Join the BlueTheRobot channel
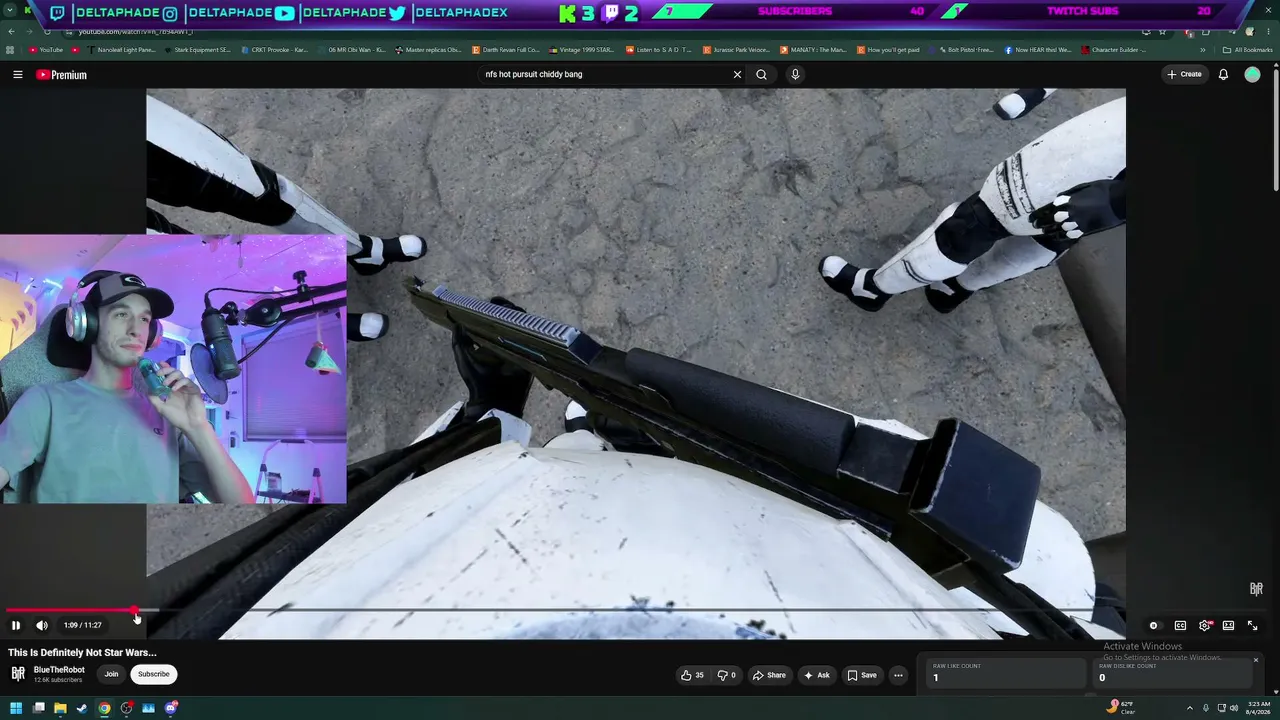Screen dimensions: 1280x720 (111, 674)
